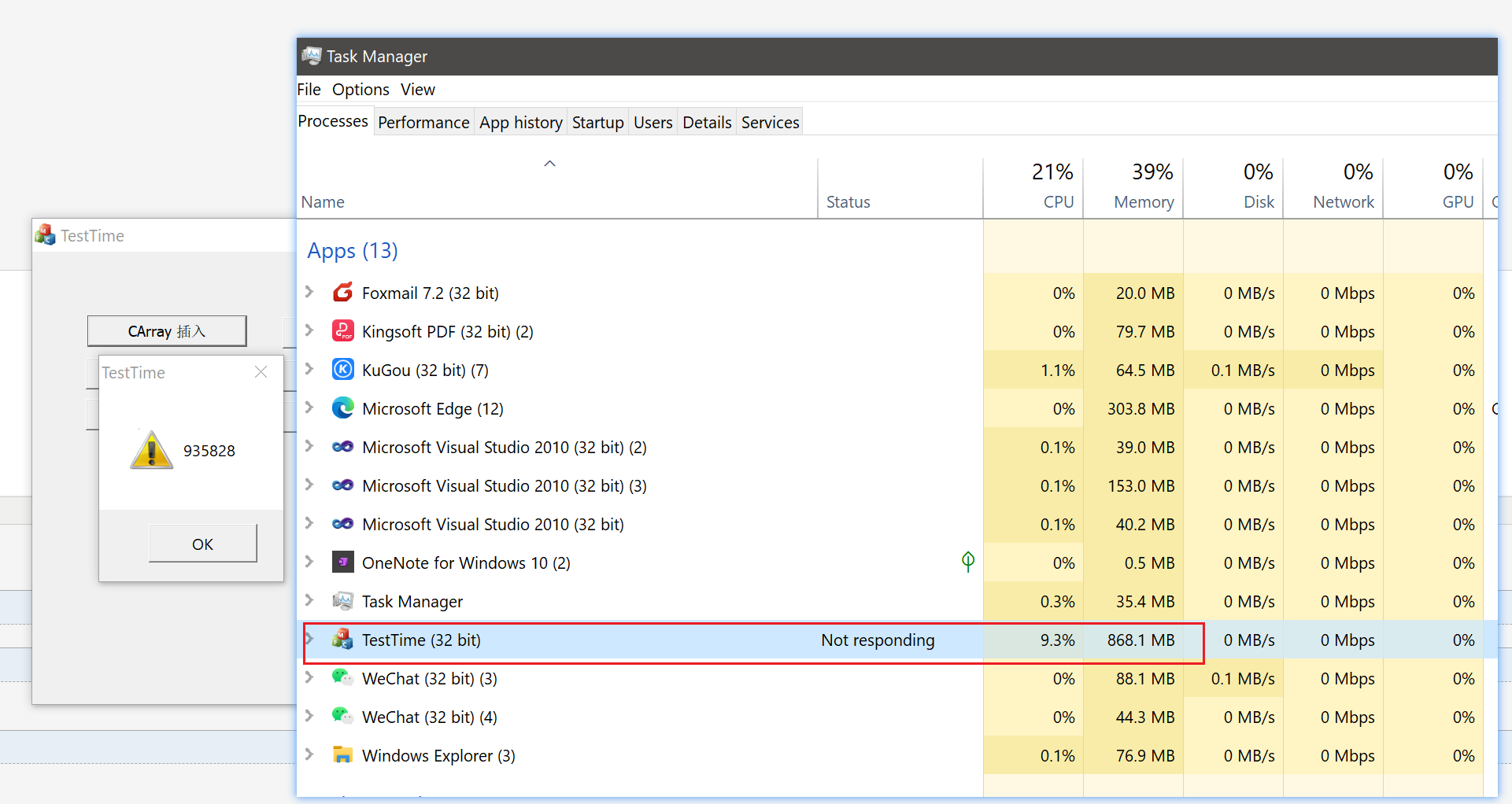Image resolution: width=1512 pixels, height=804 pixels.
Task: Click the OneNote for Windows 10 icon
Action: [x=342, y=562]
